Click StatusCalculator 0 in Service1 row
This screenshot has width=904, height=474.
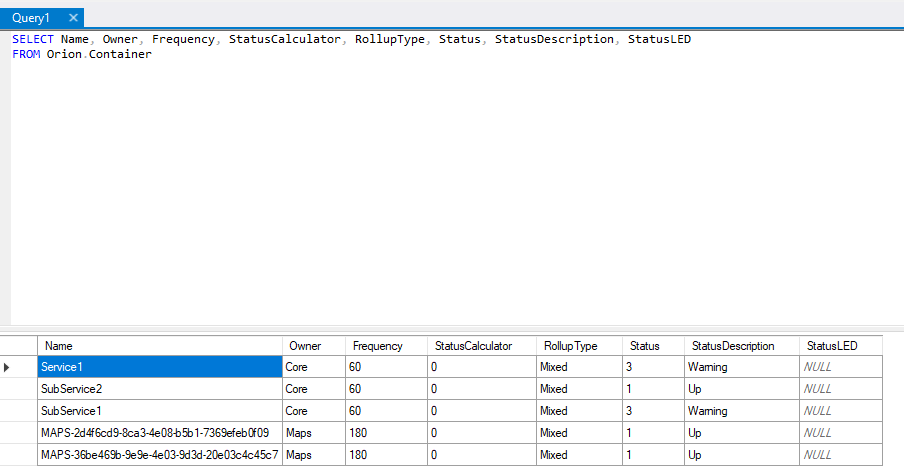coord(481,367)
